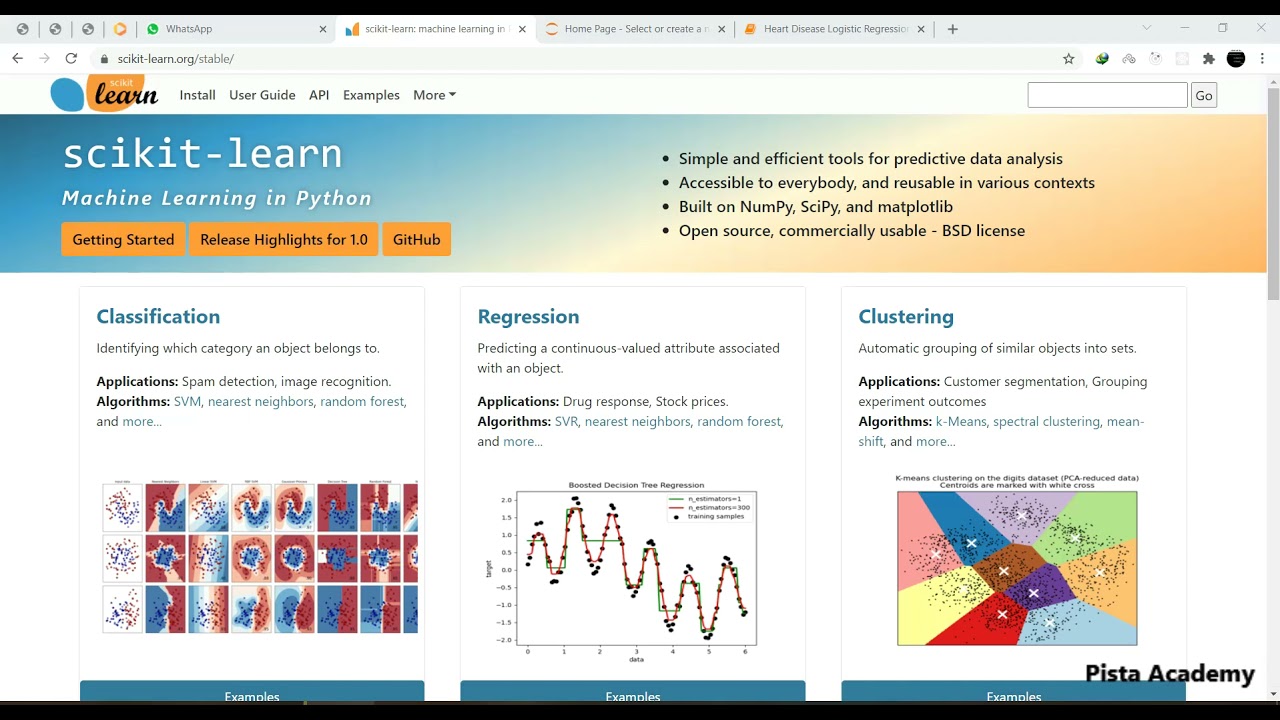
Task: Reload the current page
Action: [x=71, y=59]
